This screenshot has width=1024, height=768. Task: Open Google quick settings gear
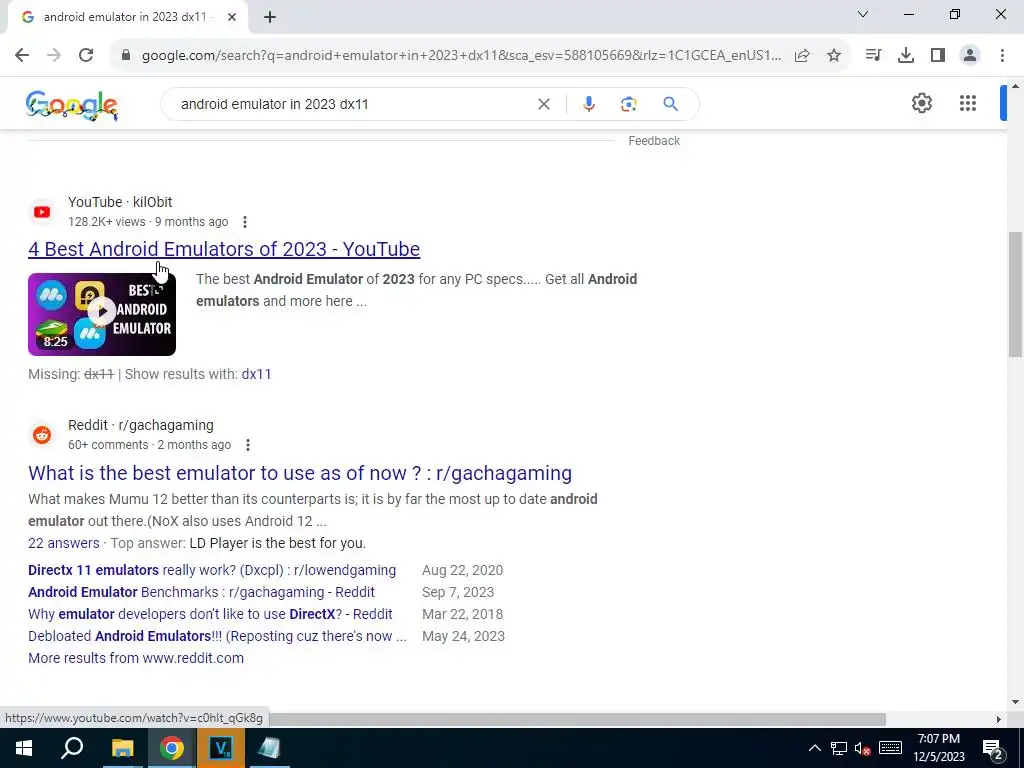click(921, 103)
